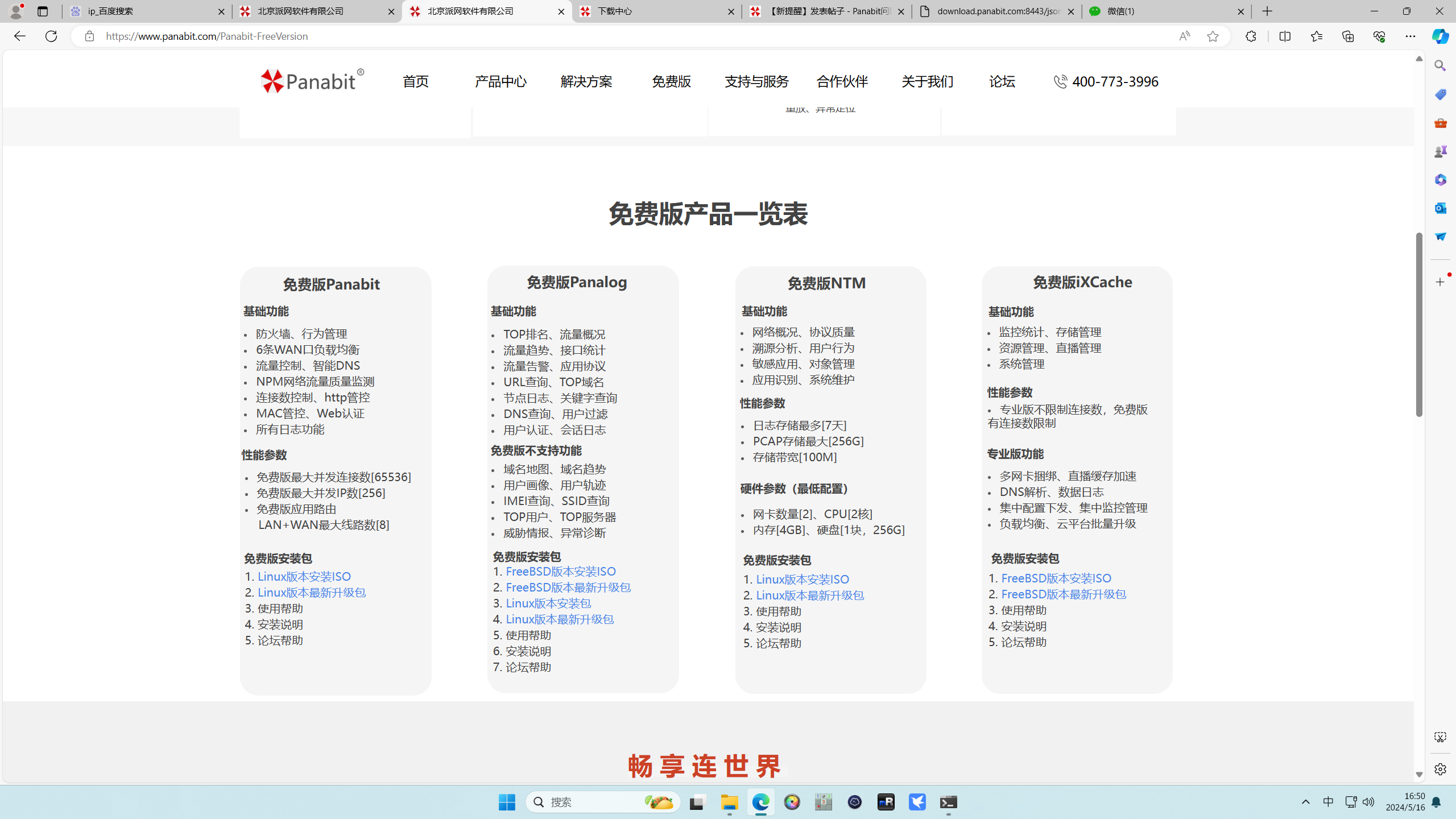Image resolution: width=1456 pixels, height=819 pixels.
Task: Click the taskbar search box
Action: pyautogui.click(x=603, y=802)
